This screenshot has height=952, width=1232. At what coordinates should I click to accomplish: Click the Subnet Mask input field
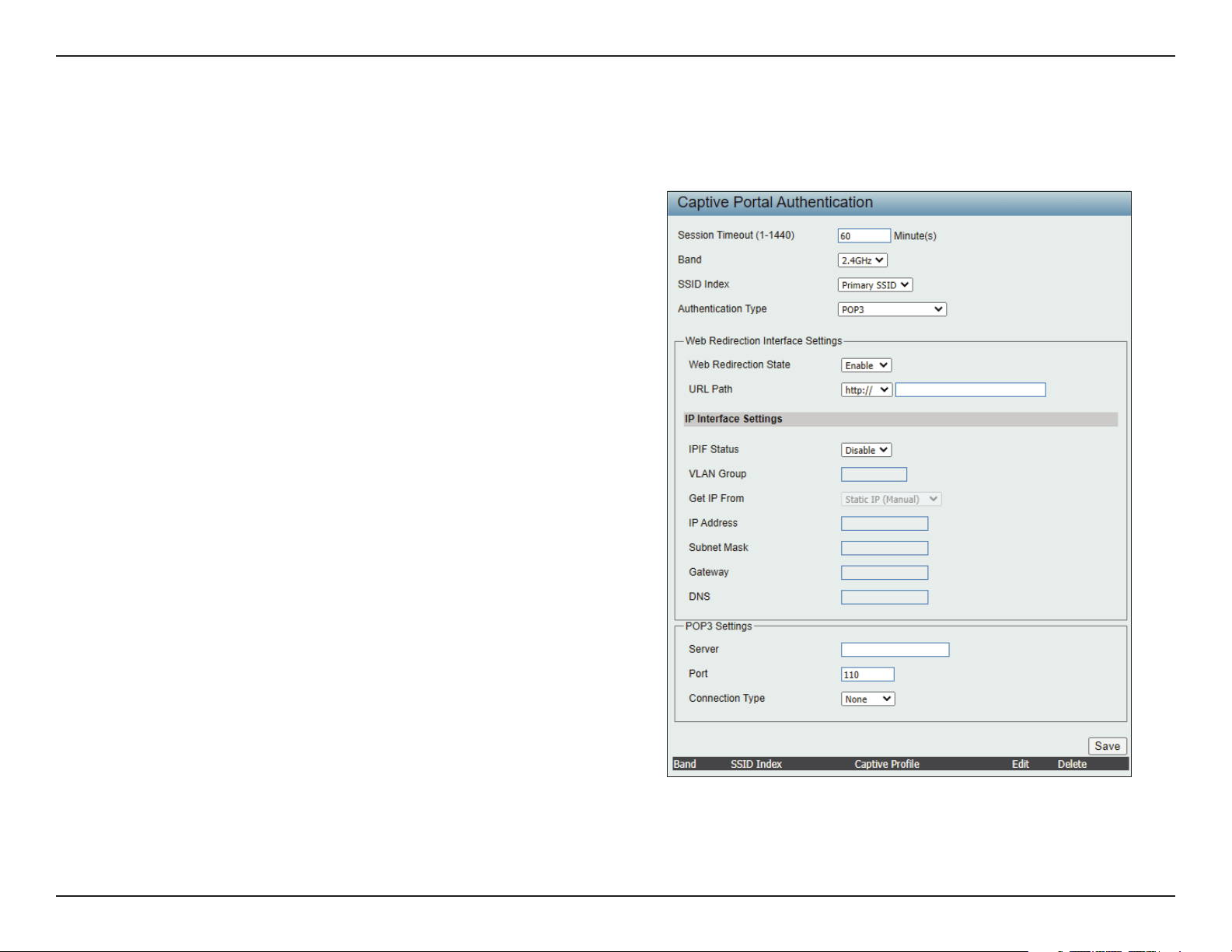tap(885, 548)
